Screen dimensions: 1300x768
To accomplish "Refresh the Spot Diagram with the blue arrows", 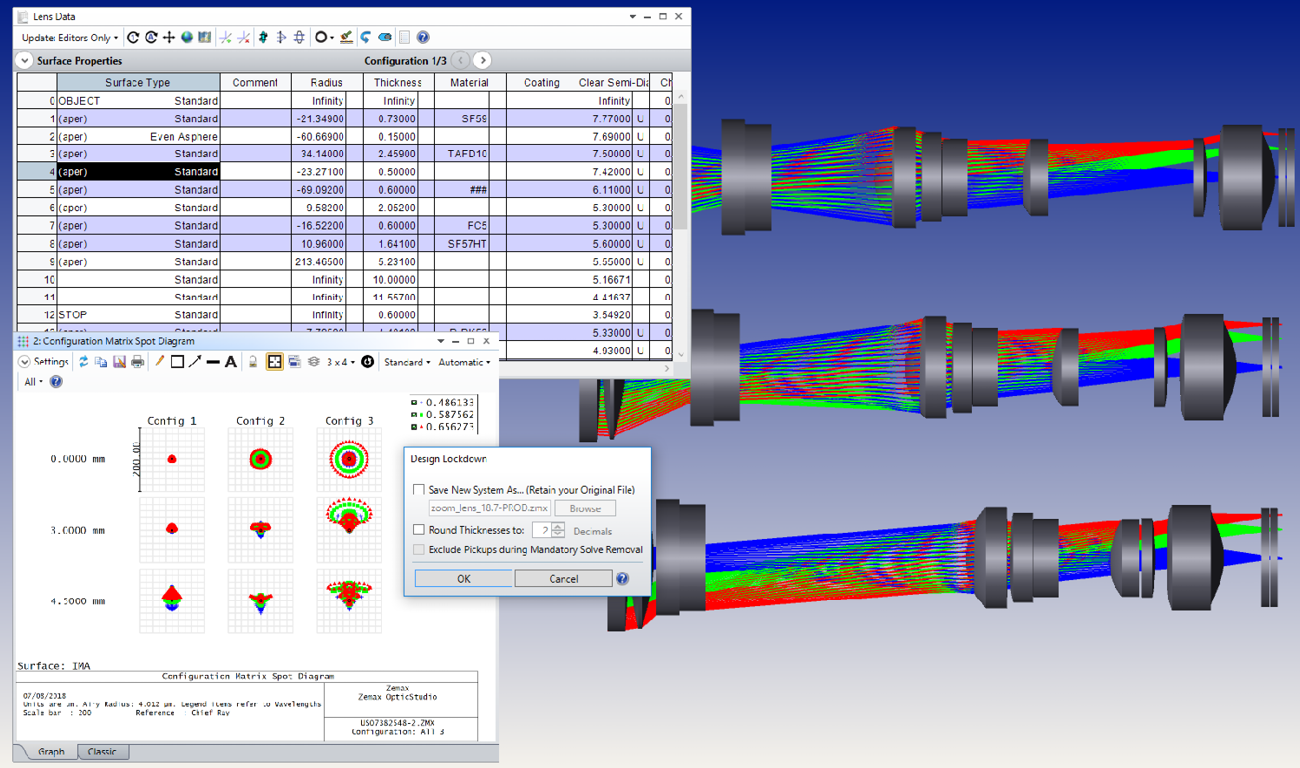I will coord(83,362).
